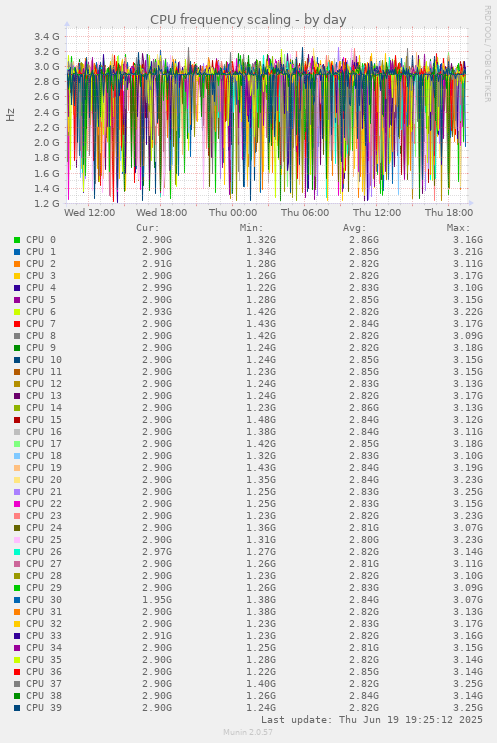Select CPU 26's current value '2.97G'
The width and height of the screenshot is (497, 743).
tap(157, 552)
